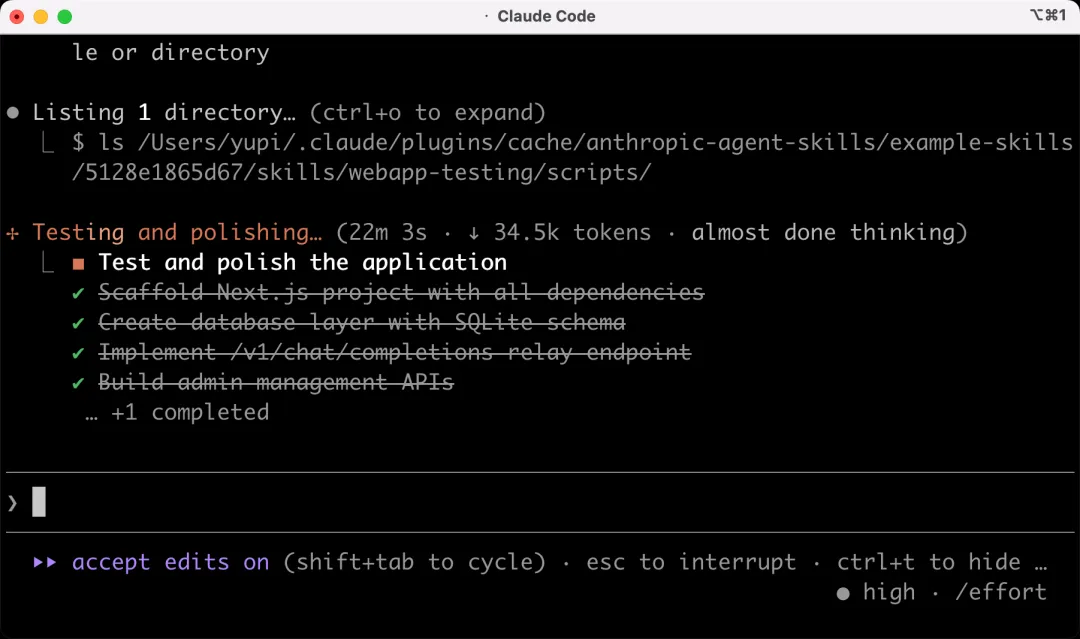This screenshot has height=639, width=1080.
Task: Click '(ctrl+o to expand)' hint
Action: 427,112
